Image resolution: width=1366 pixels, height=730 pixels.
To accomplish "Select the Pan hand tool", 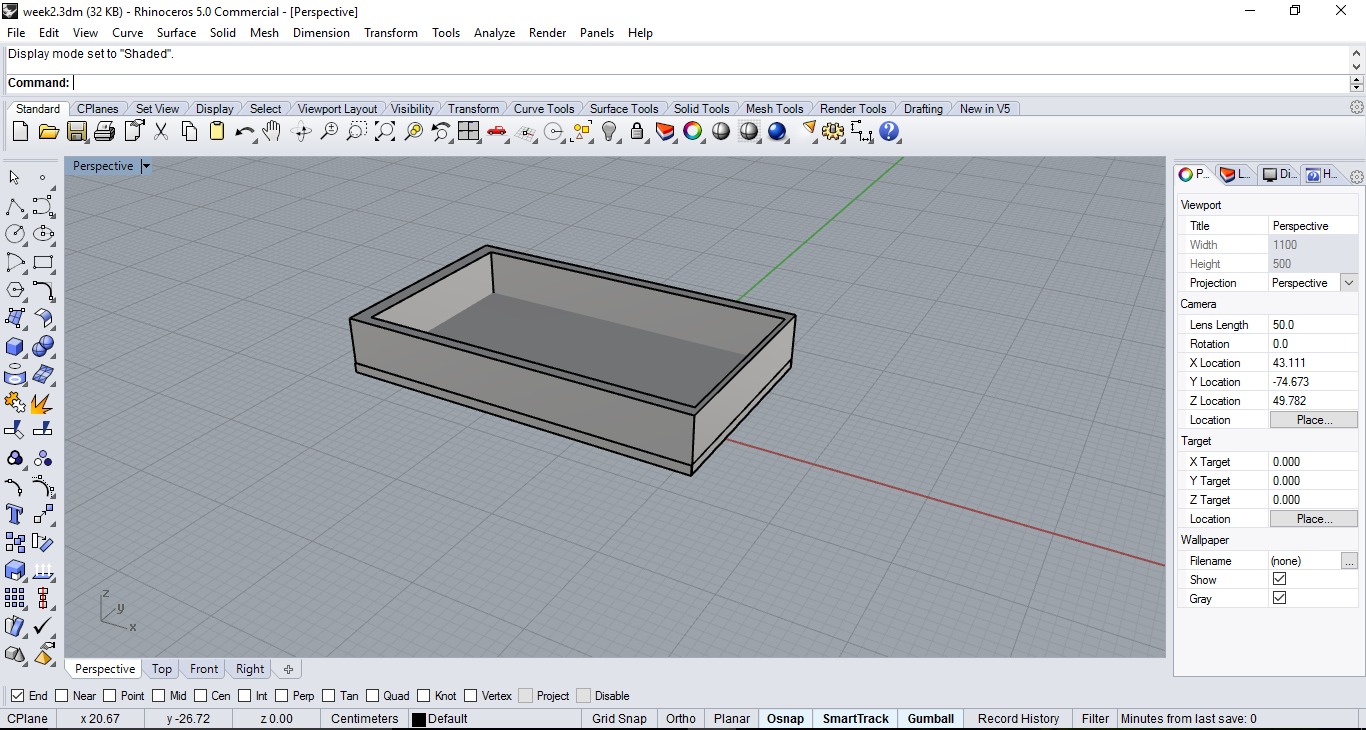I will click(x=272, y=131).
